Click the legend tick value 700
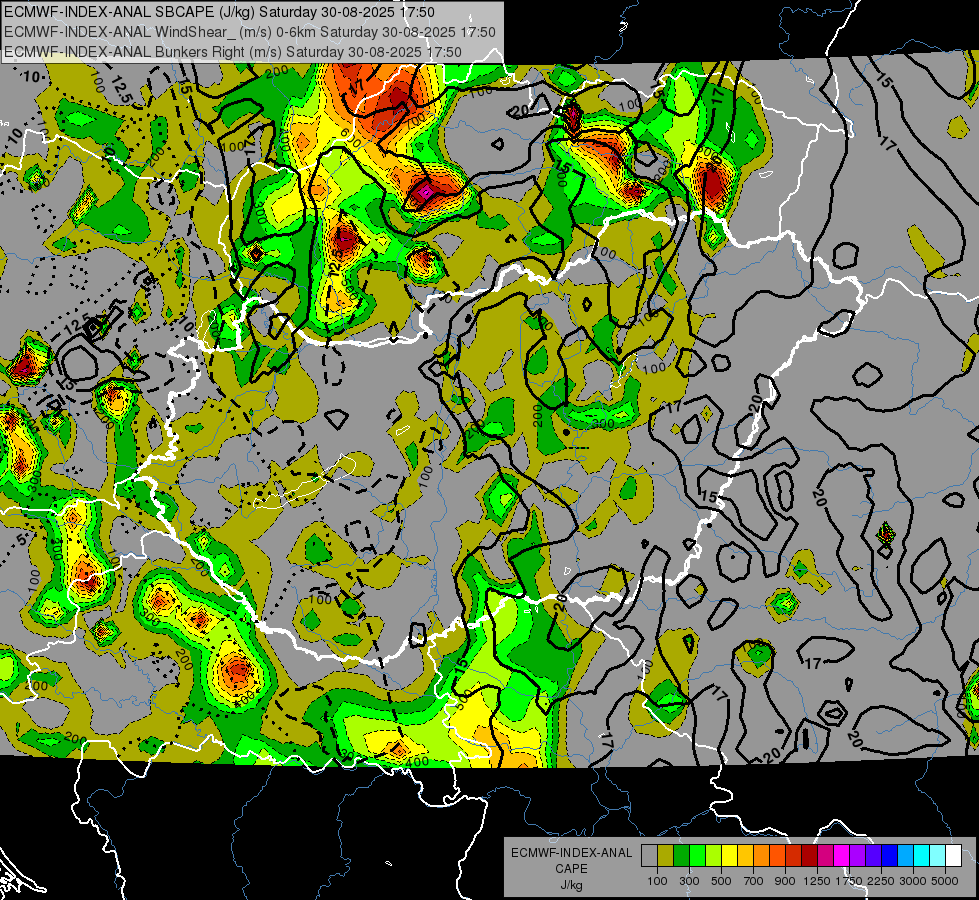This screenshot has width=979, height=900. point(754,881)
